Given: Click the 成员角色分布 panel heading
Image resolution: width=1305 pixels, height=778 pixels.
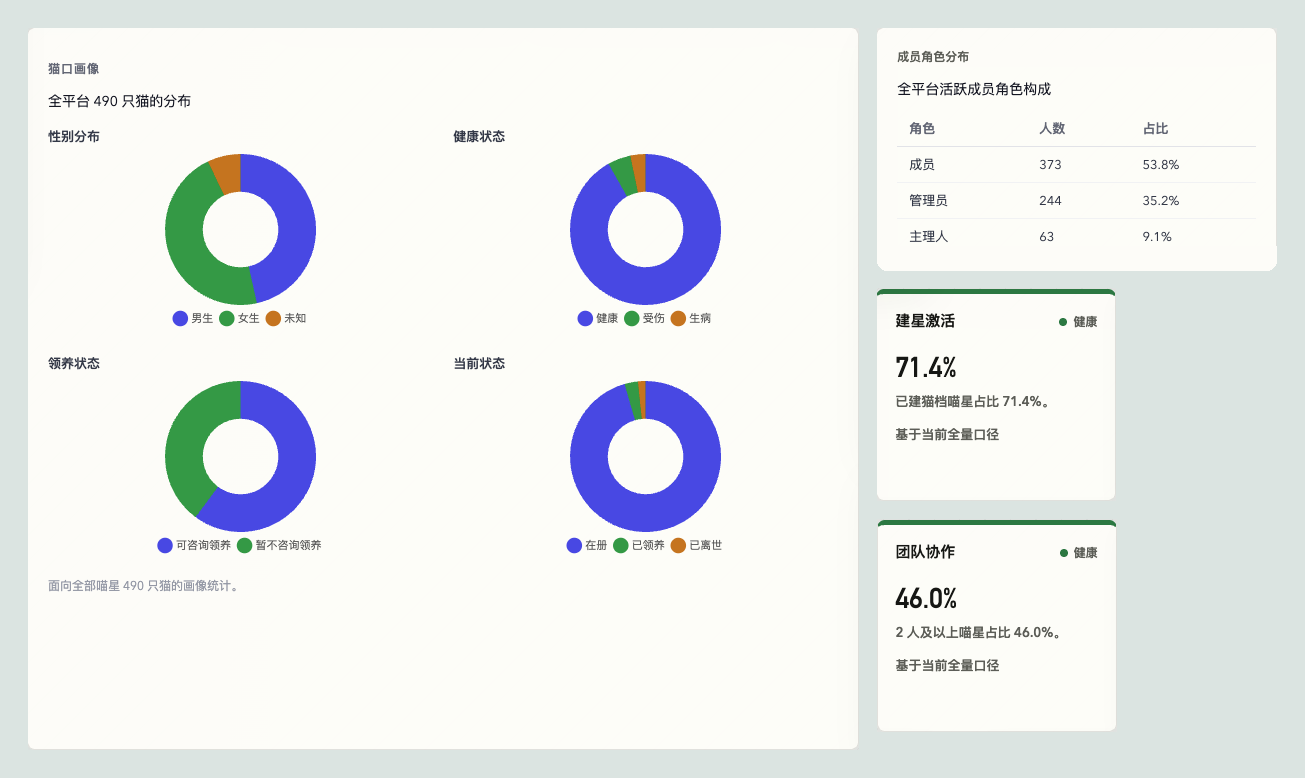Looking at the screenshot, I should point(933,57).
